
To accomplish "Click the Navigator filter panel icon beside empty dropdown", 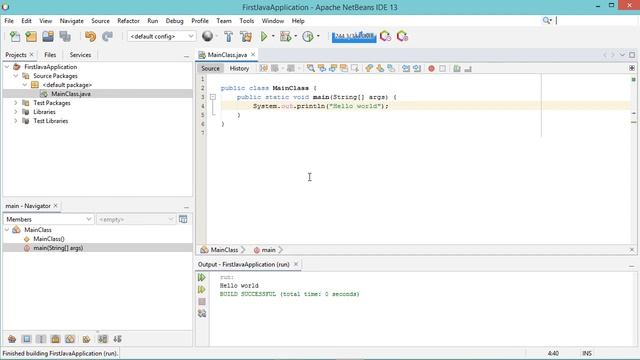I will [183, 219].
